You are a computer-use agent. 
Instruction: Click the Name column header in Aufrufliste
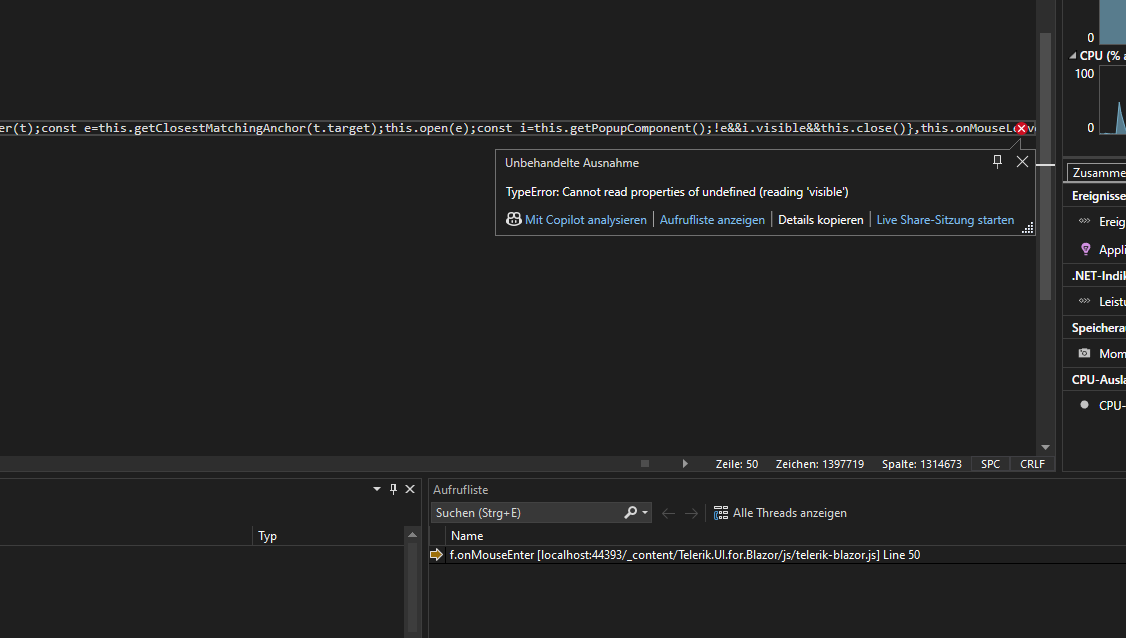pyautogui.click(x=467, y=536)
